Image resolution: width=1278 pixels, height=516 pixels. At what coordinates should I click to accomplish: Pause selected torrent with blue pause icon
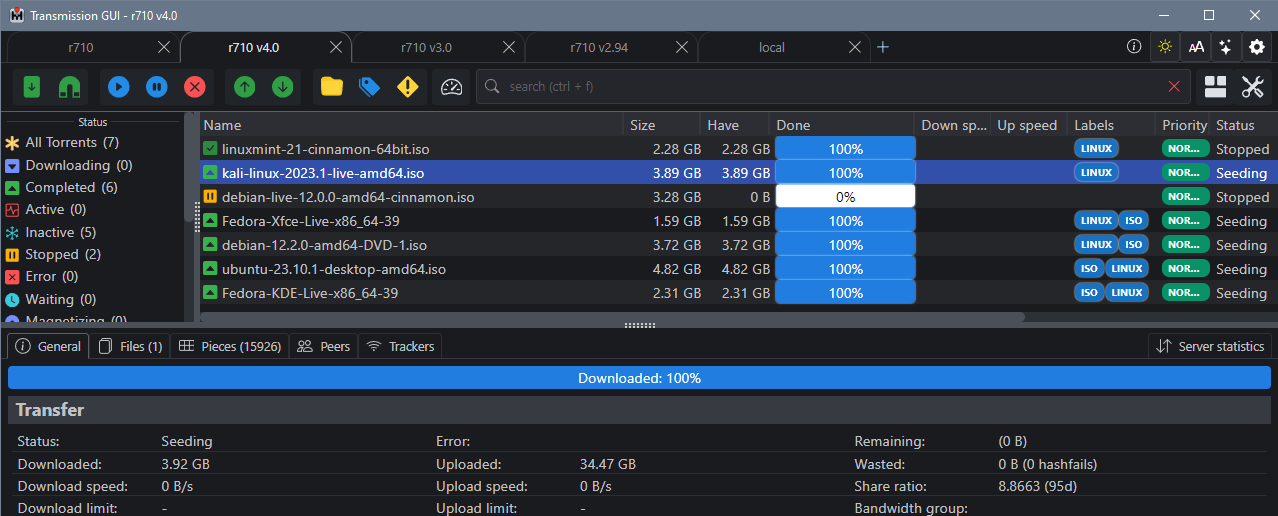[157, 87]
